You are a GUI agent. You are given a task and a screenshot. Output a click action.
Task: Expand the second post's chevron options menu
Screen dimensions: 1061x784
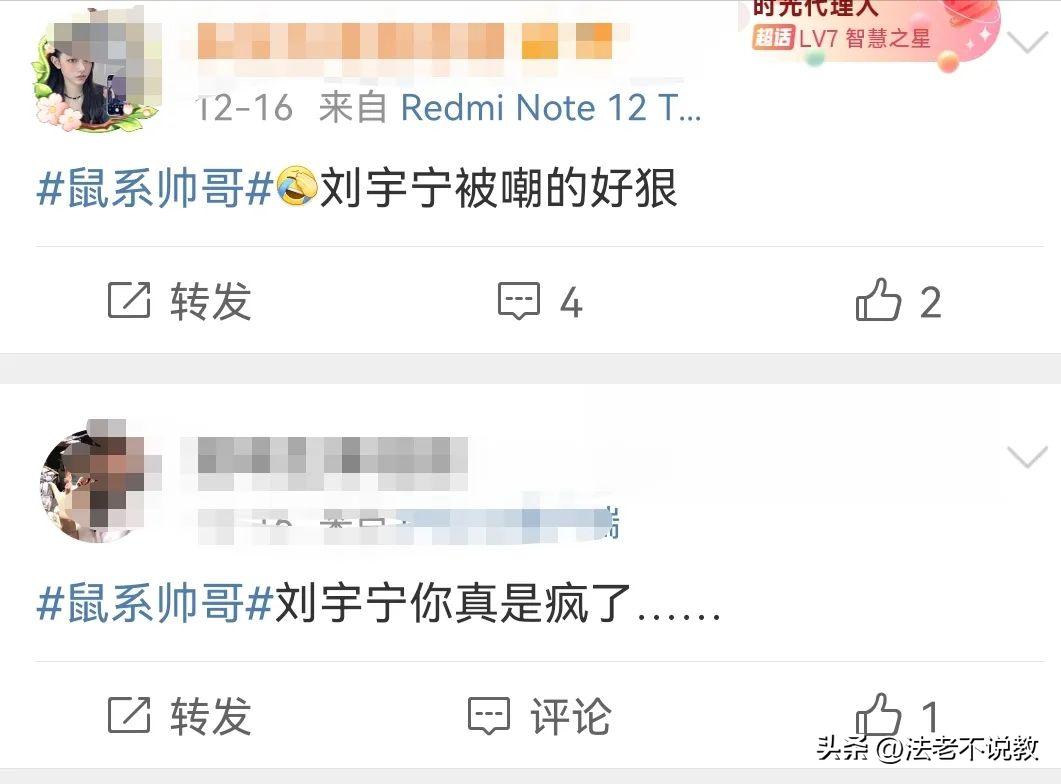1027,457
